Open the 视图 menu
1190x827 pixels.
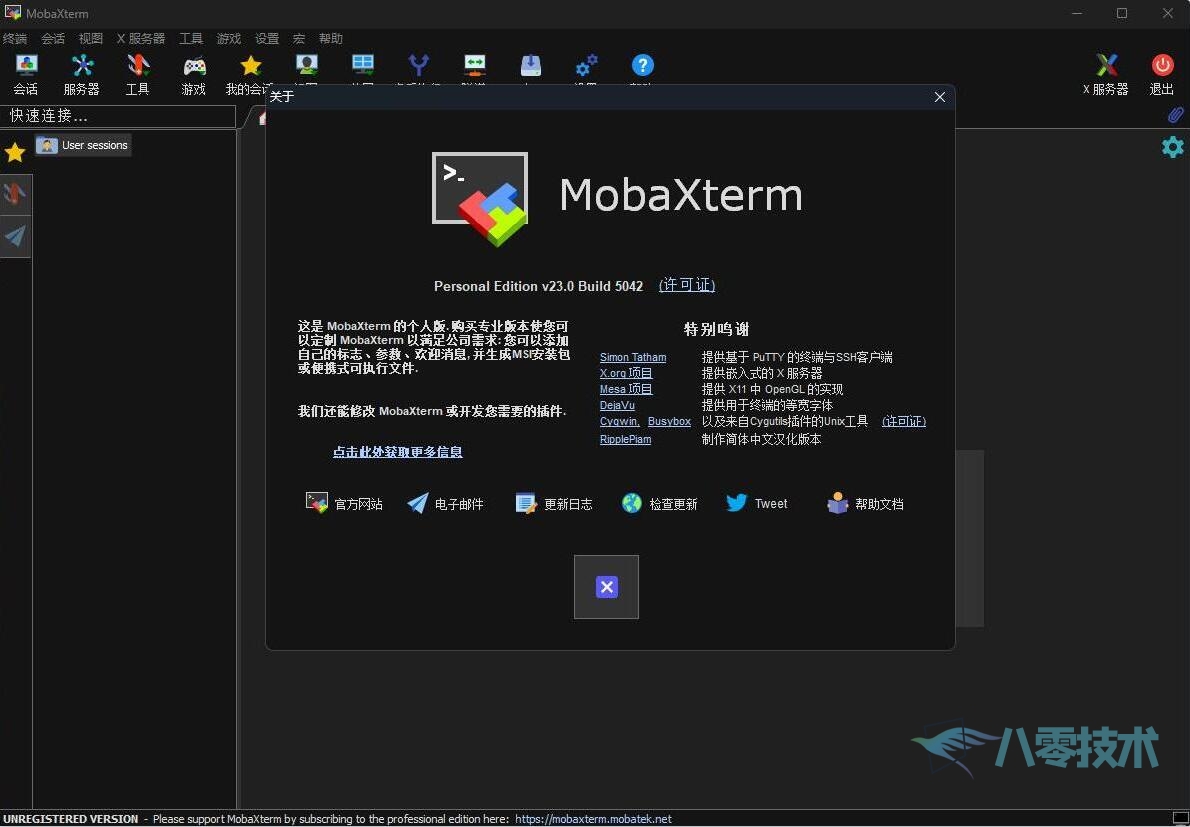coord(91,39)
